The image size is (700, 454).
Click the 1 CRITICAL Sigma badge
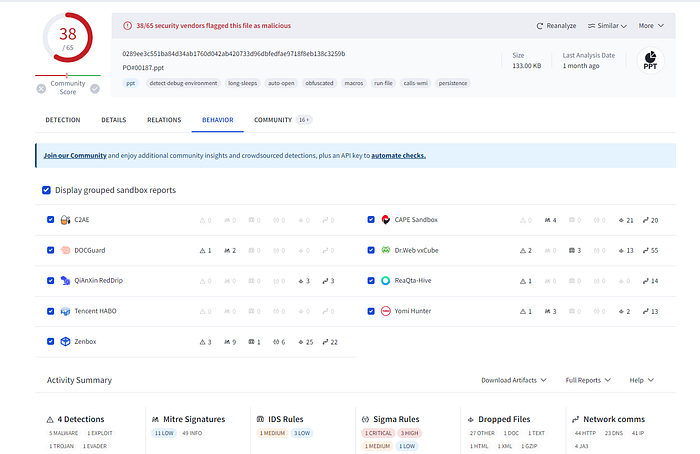pyautogui.click(x=378, y=433)
